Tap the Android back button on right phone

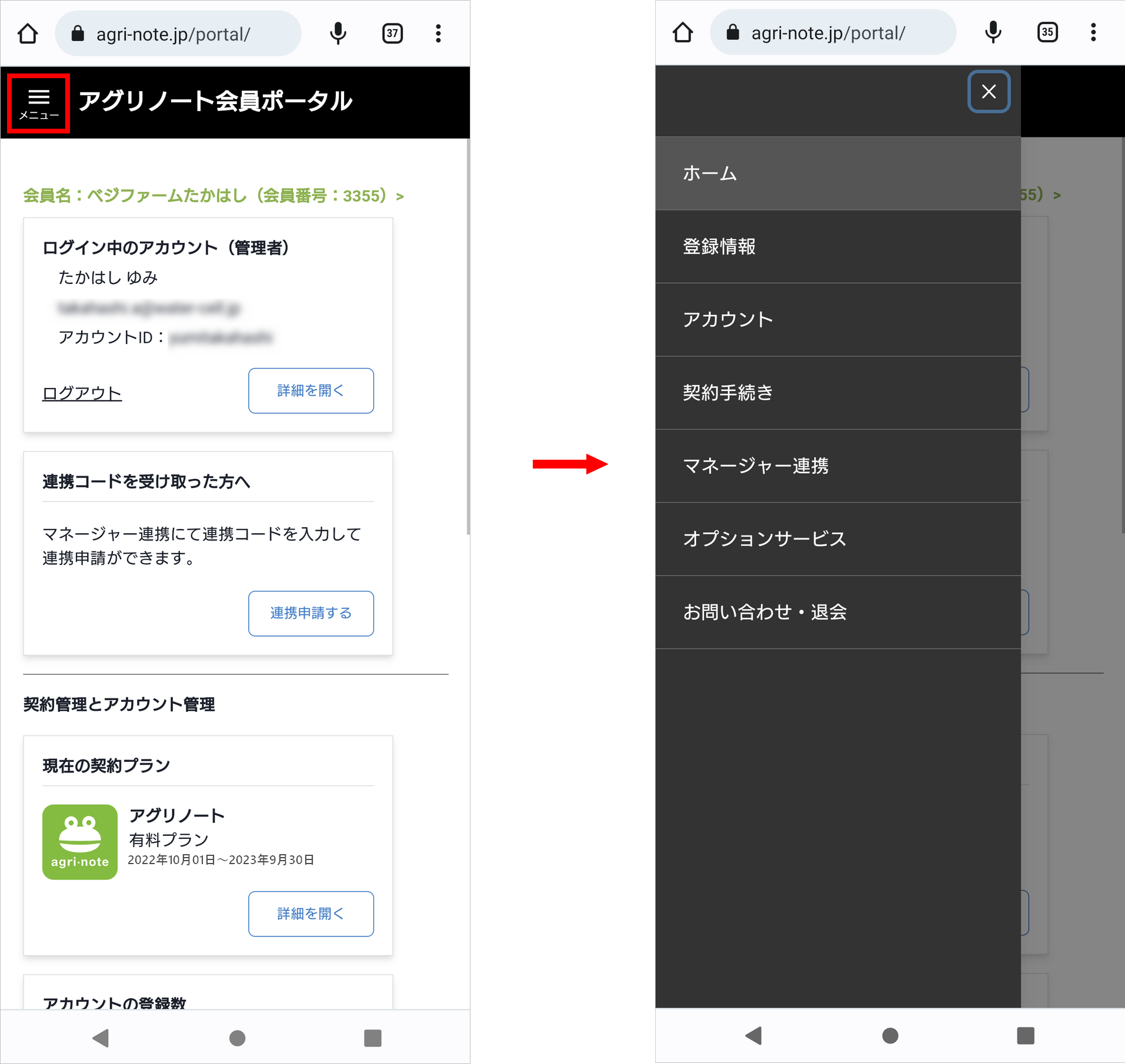coord(754,1036)
